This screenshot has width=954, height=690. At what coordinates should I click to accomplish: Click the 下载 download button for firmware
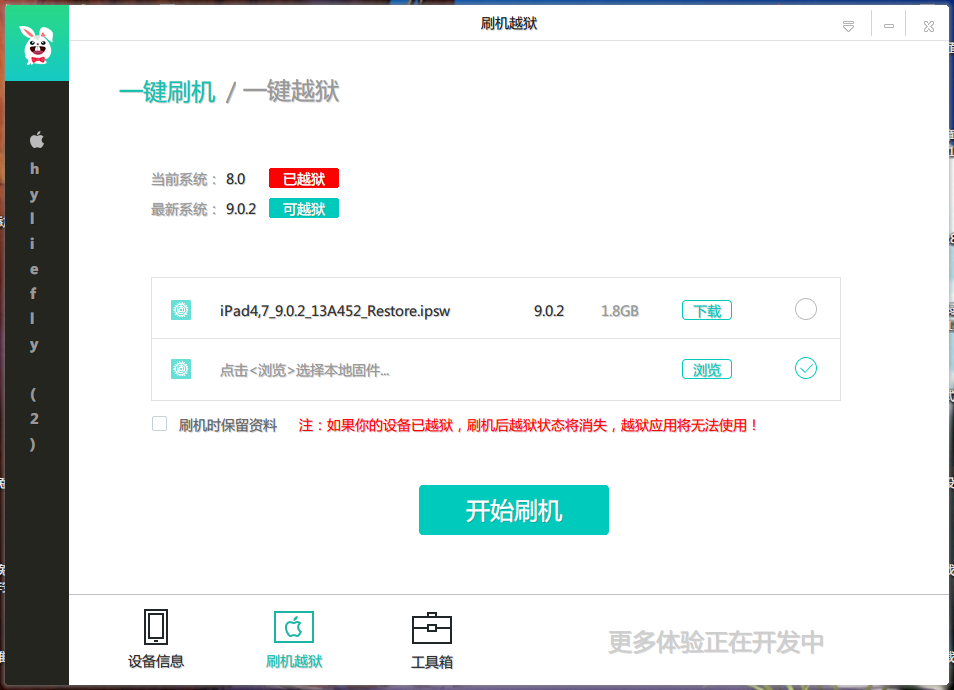[706, 310]
